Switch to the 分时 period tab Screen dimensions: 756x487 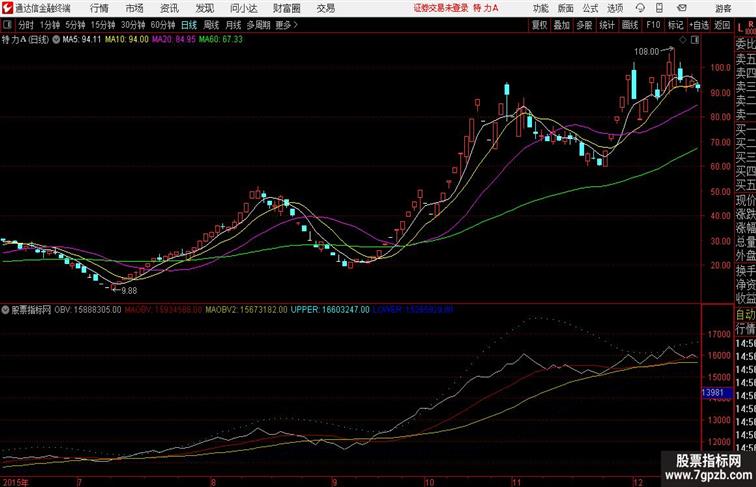[26, 25]
